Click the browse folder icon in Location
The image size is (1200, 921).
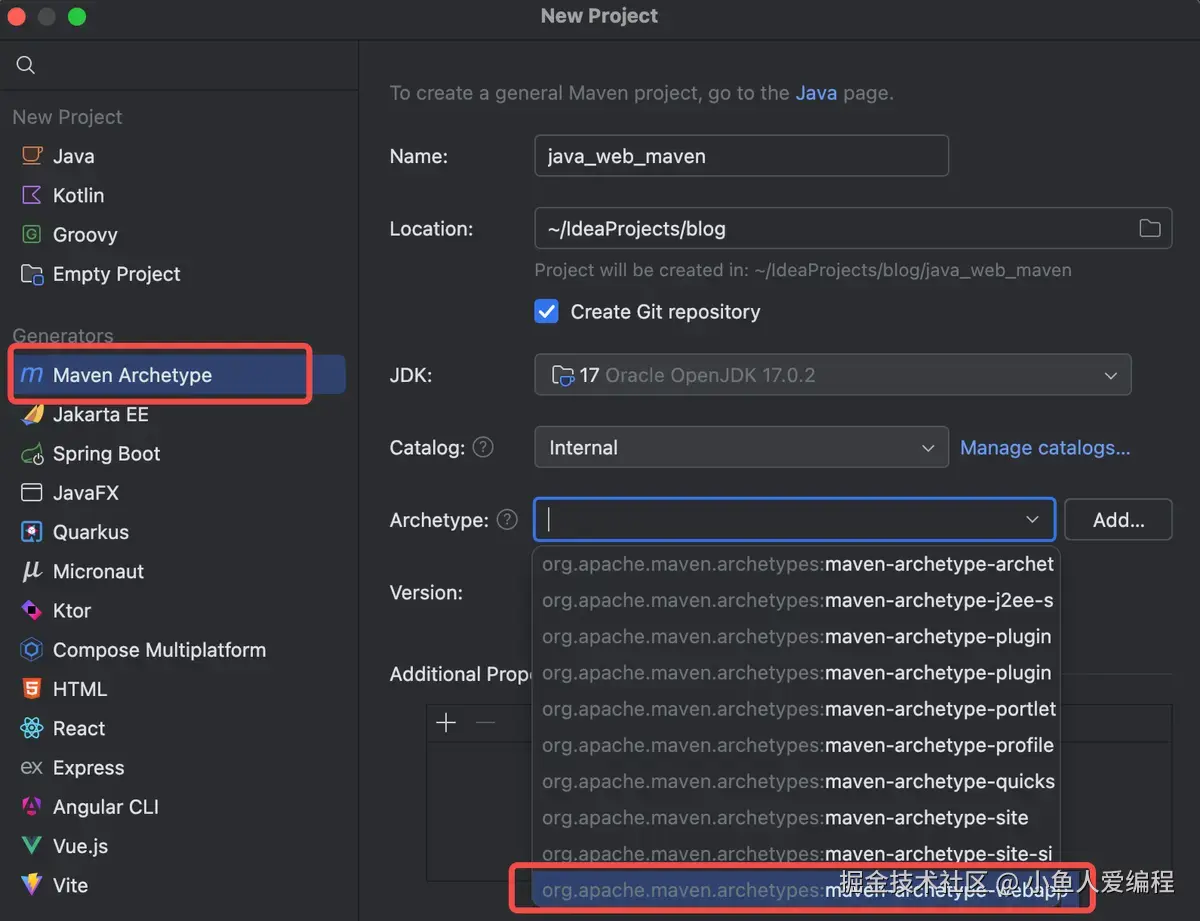pos(1150,229)
